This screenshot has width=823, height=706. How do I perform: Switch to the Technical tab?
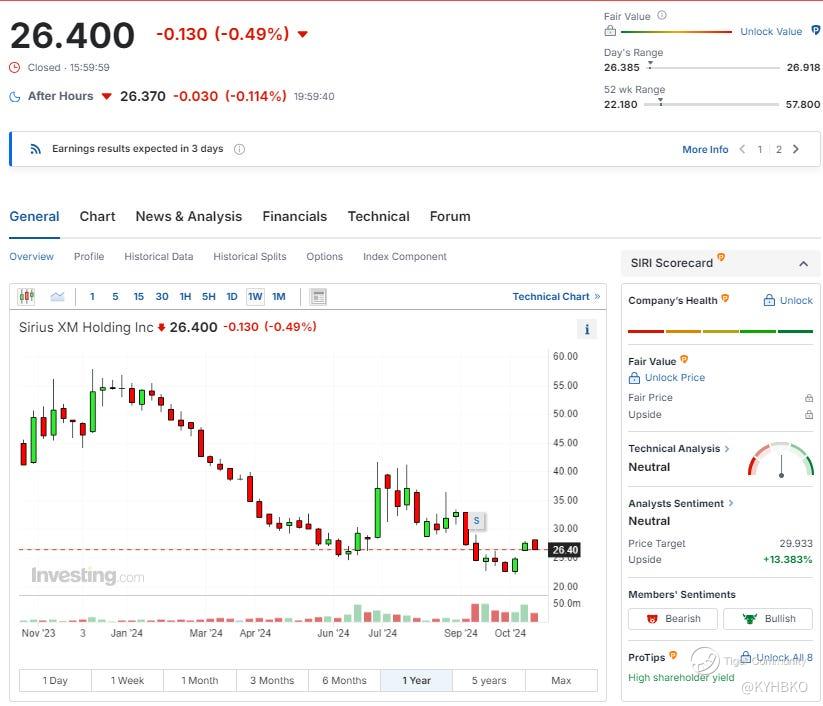(x=378, y=216)
